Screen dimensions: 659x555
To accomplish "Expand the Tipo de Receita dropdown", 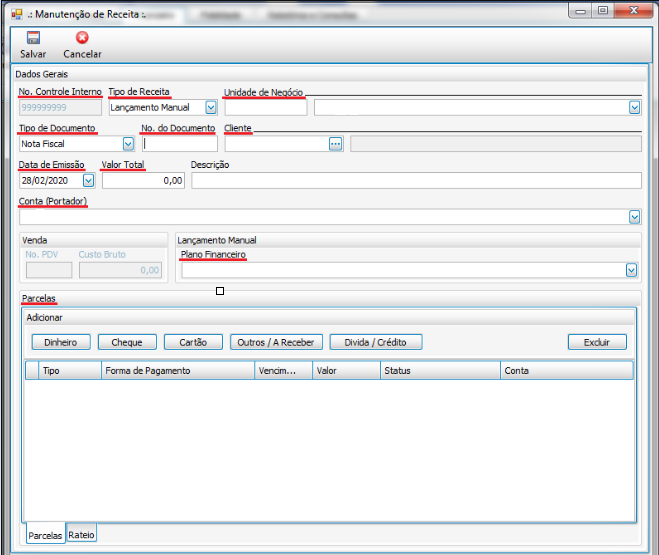I will click(211, 108).
